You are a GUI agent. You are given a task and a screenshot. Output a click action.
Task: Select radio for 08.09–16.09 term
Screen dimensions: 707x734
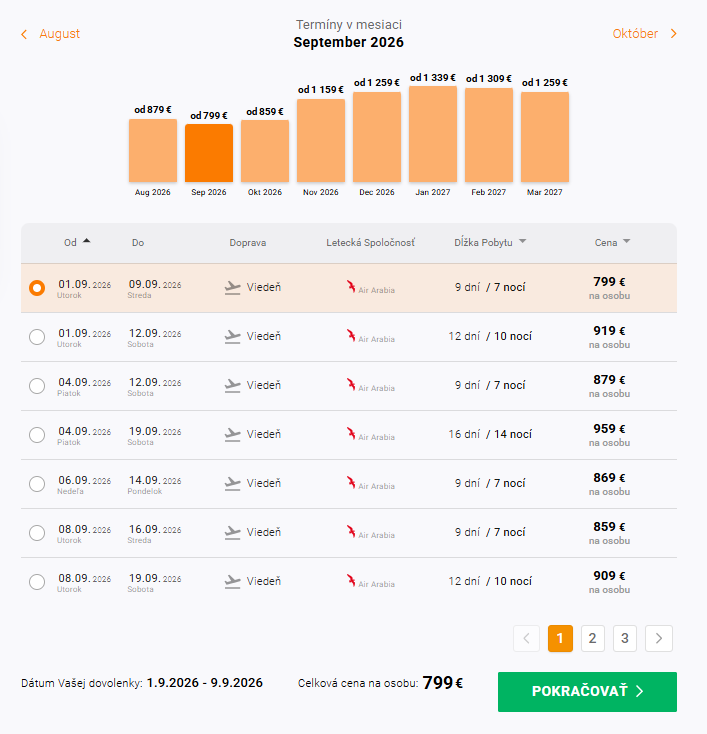pos(37,533)
